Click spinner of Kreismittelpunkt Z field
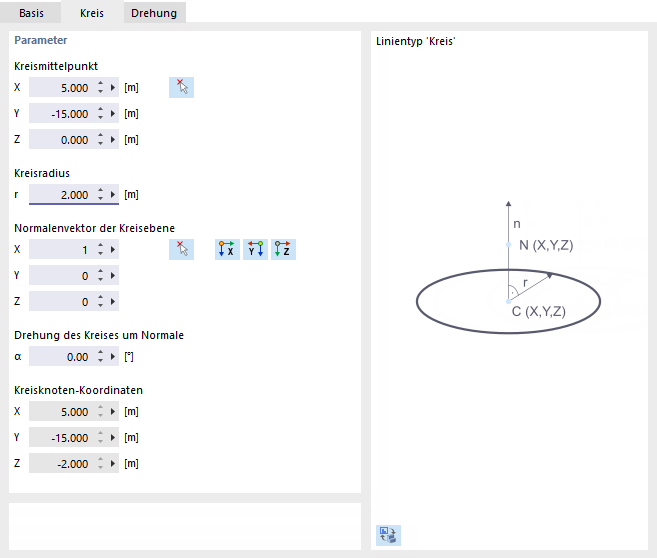The width and height of the screenshot is (657, 558). point(101,140)
